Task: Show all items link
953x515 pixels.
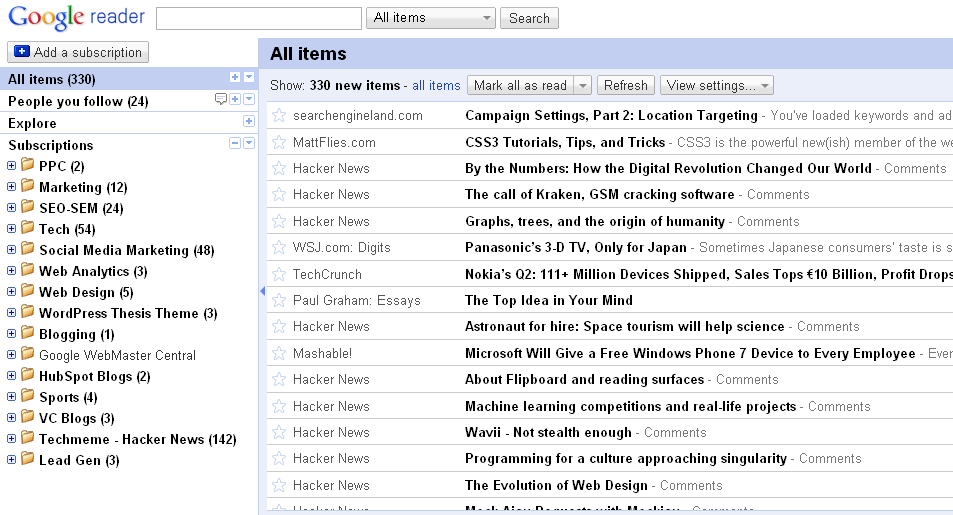Action: [436, 85]
